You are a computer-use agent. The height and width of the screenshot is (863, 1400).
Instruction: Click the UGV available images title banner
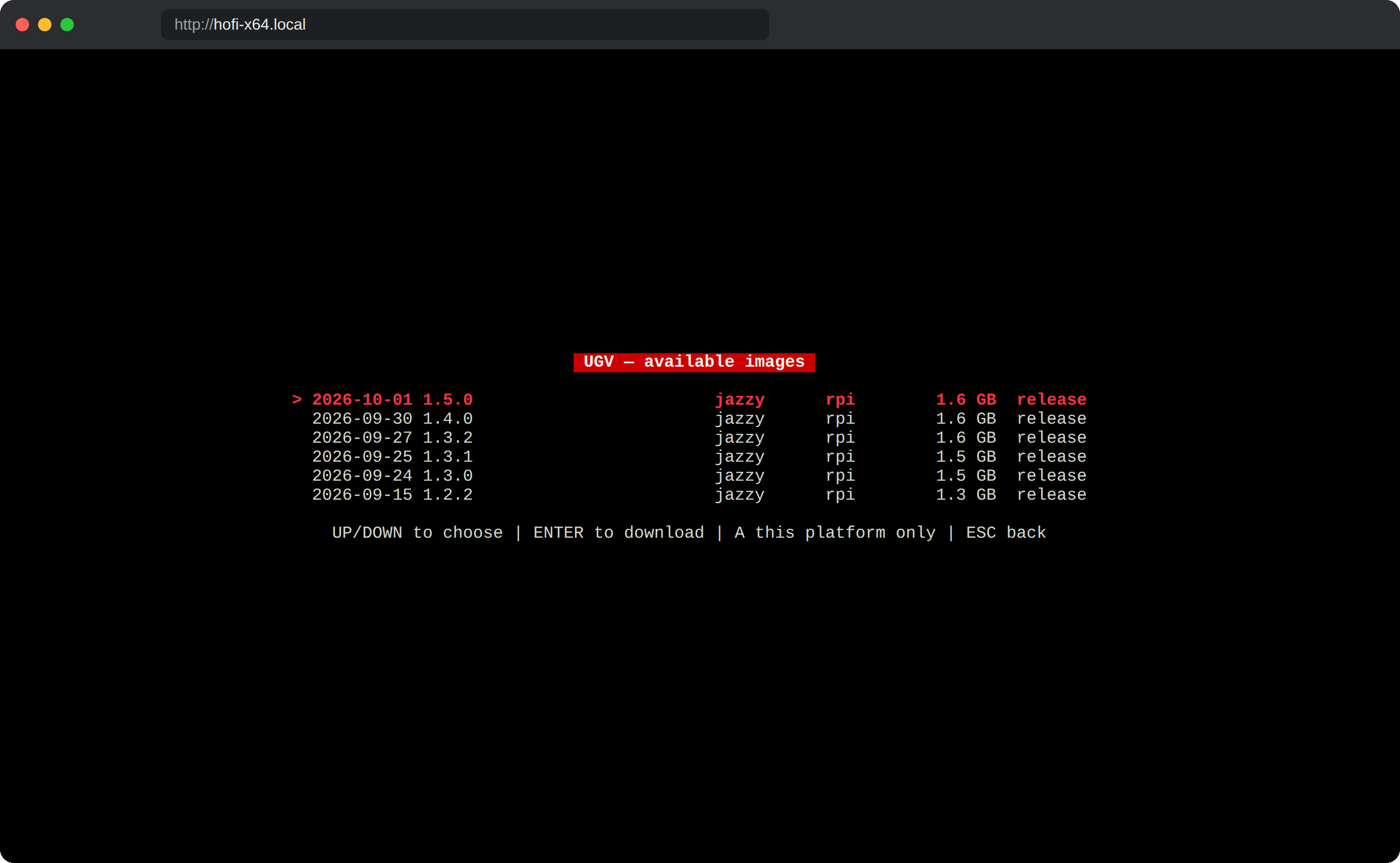(x=694, y=362)
